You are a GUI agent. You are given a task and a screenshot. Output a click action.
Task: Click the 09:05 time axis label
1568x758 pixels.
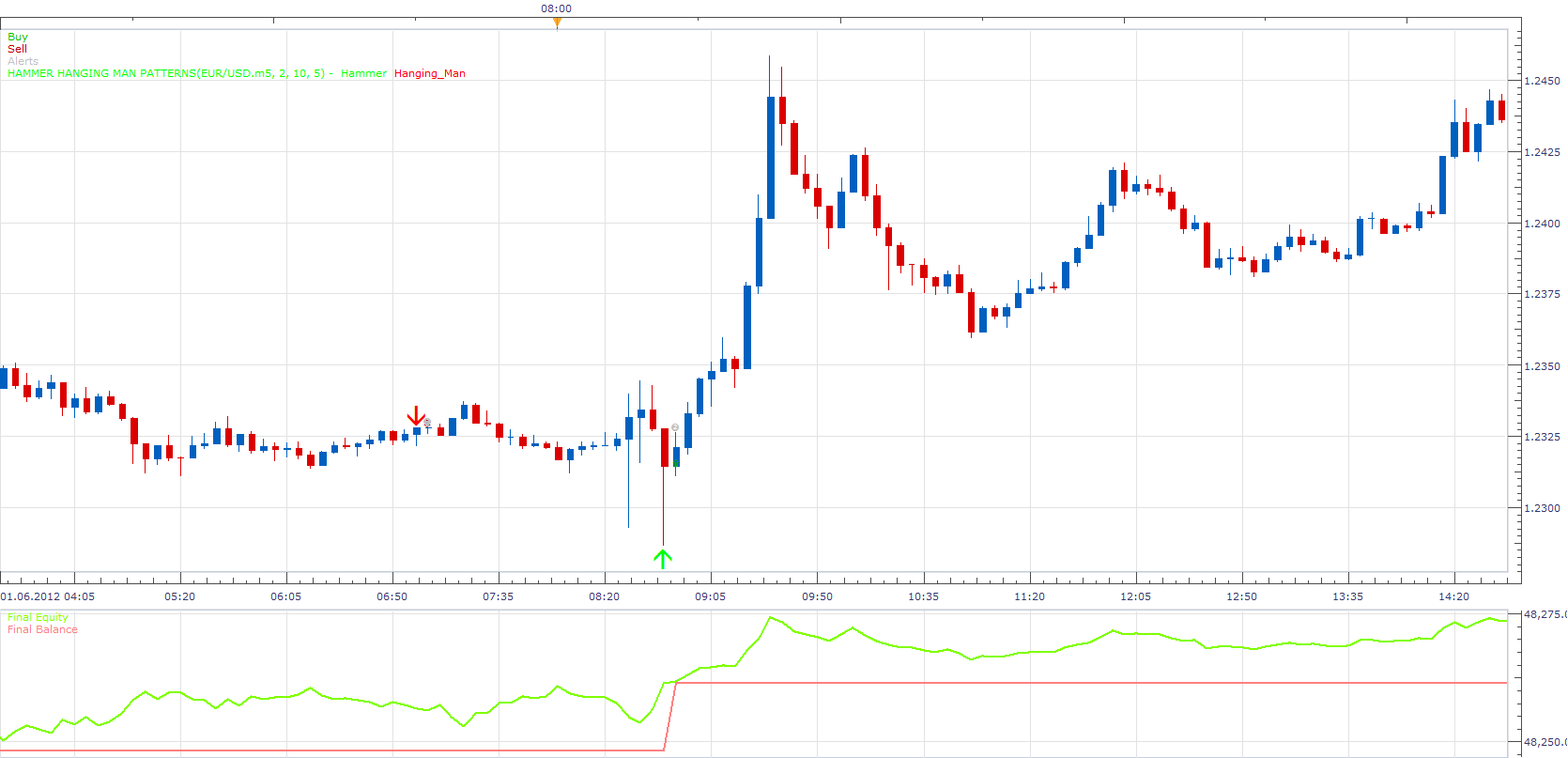[711, 596]
